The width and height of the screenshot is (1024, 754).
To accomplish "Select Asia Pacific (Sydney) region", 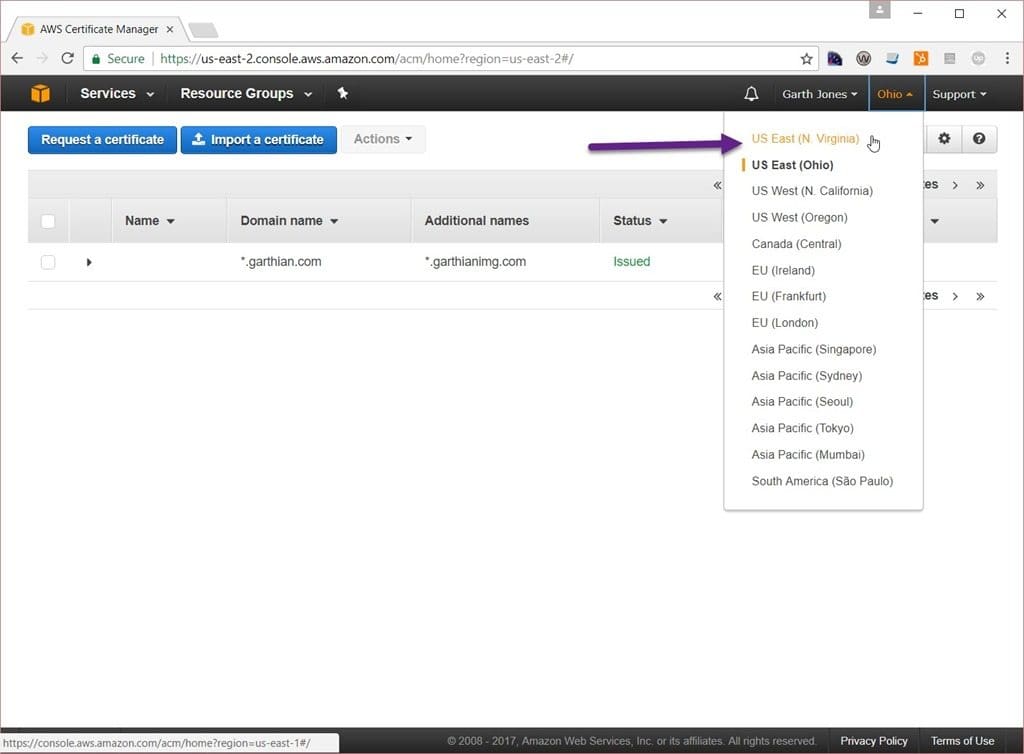I will click(807, 375).
